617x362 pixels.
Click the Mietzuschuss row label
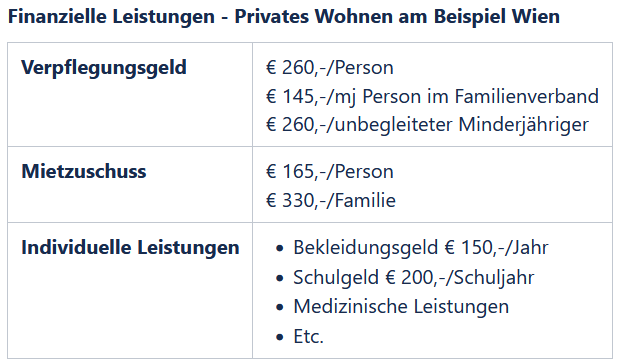click(84, 172)
